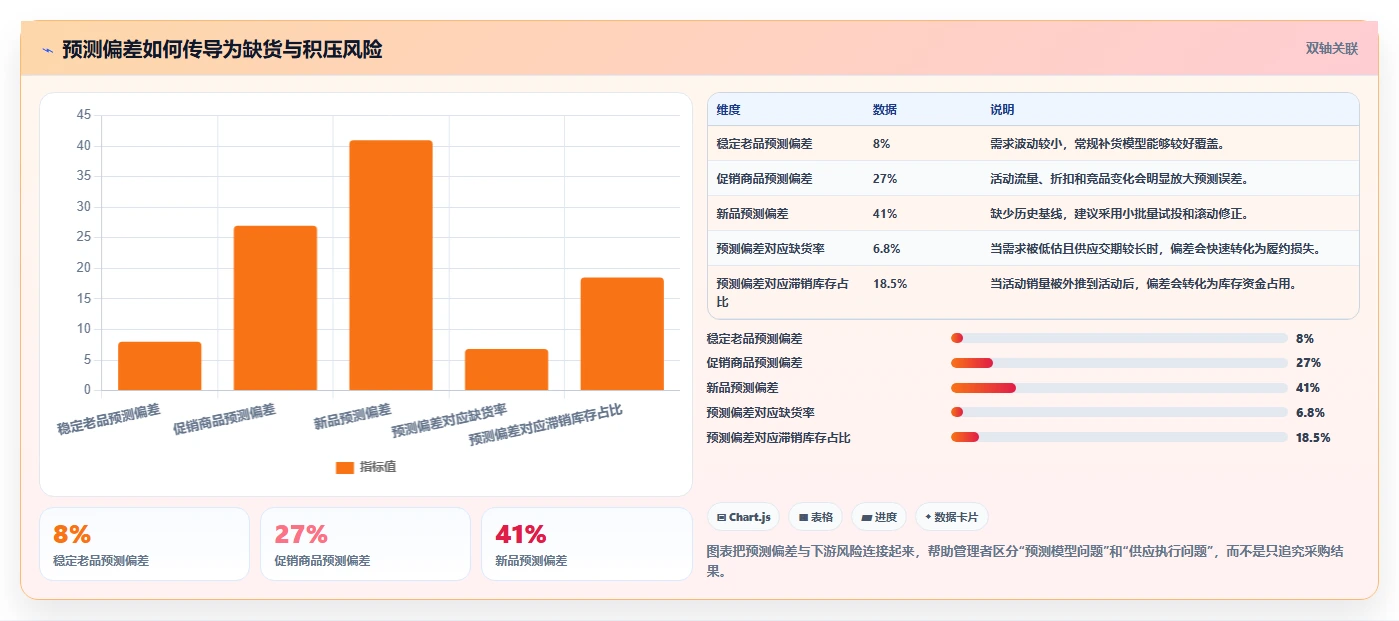This screenshot has width=1399, height=621.
Task: Click the 8% value in the table
Action: point(881,144)
